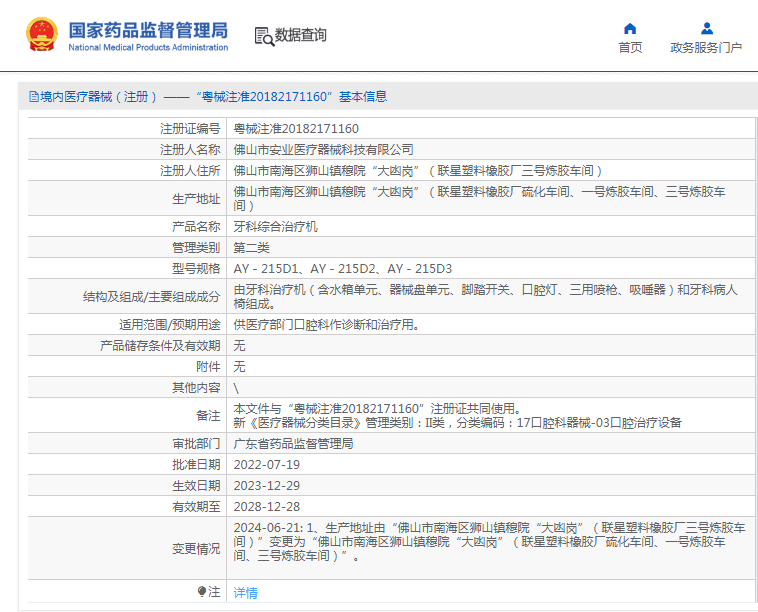Click the 备注 row label

(x=208, y=416)
